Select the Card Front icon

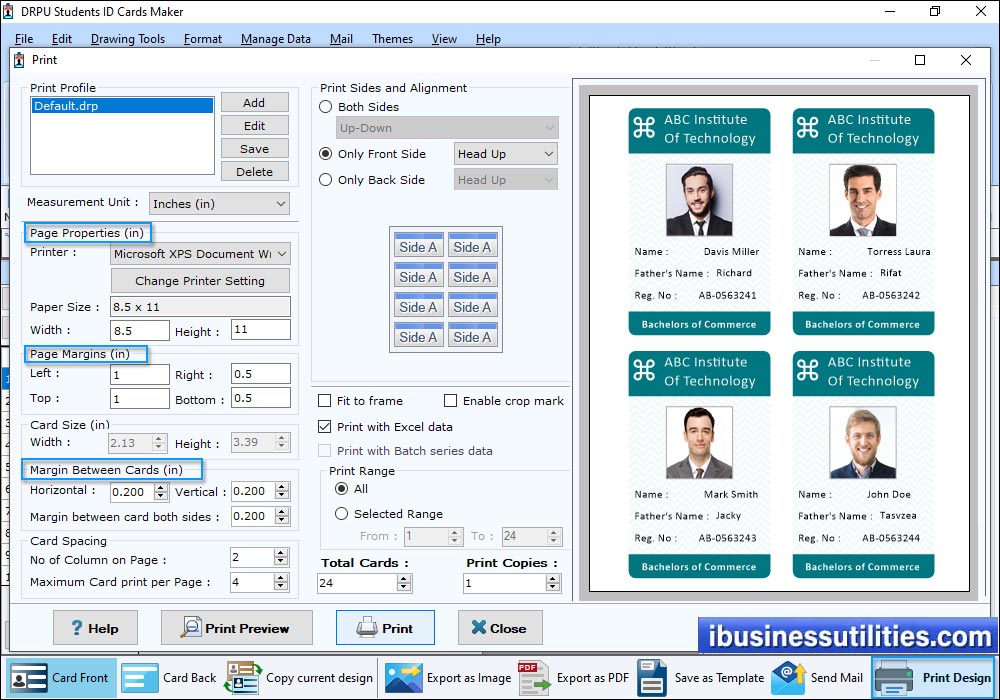60,677
